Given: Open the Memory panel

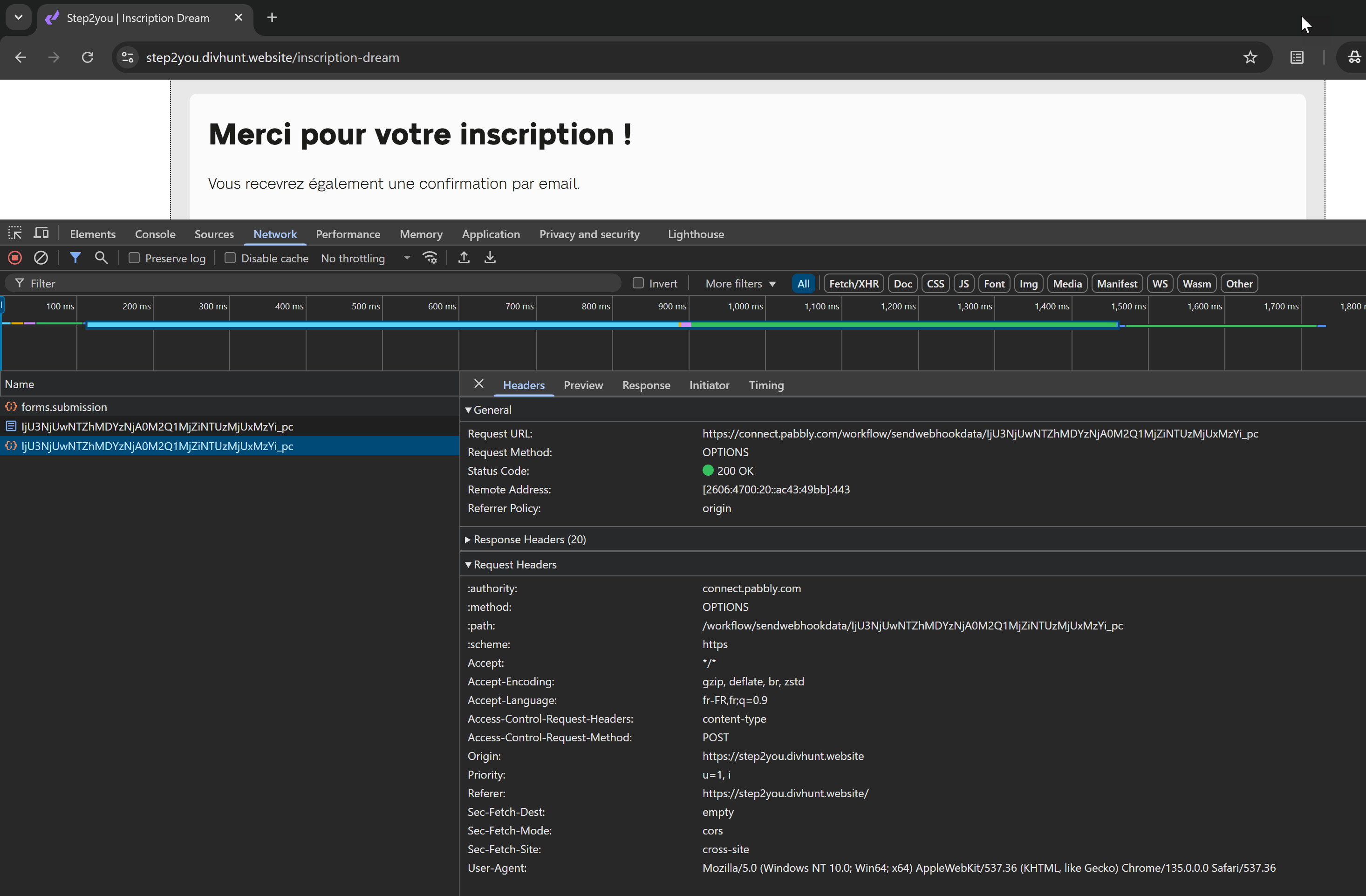Looking at the screenshot, I should (421, 234).
